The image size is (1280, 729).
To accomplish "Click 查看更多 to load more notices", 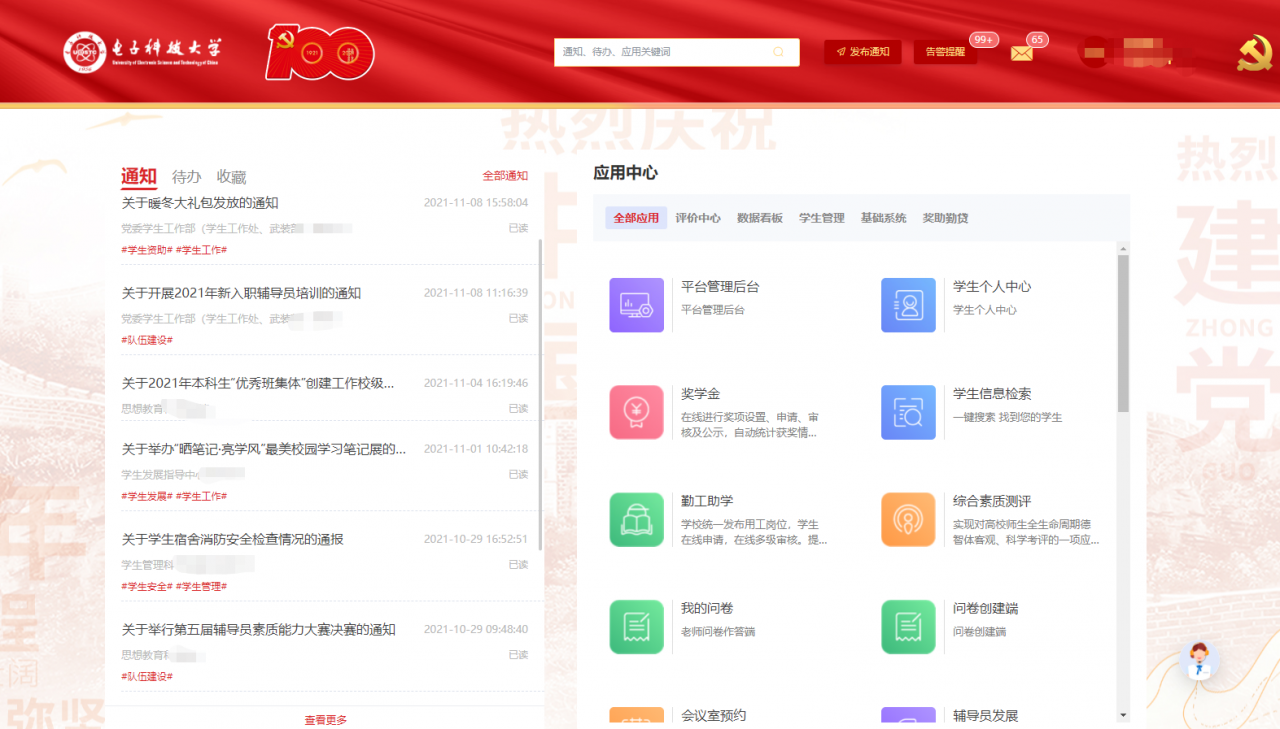I will point(326,720).
